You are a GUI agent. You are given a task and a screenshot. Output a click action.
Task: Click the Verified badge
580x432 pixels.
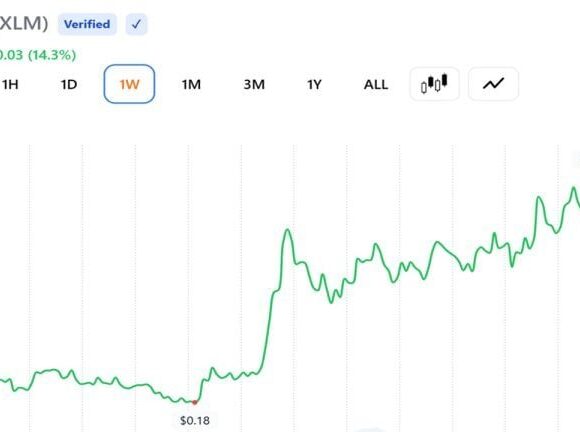[x=87, y=24]
